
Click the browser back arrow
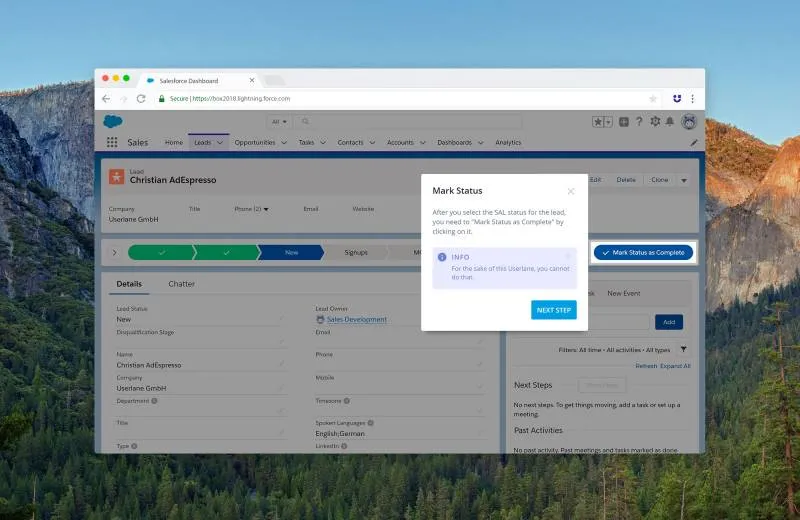point(106,98)
